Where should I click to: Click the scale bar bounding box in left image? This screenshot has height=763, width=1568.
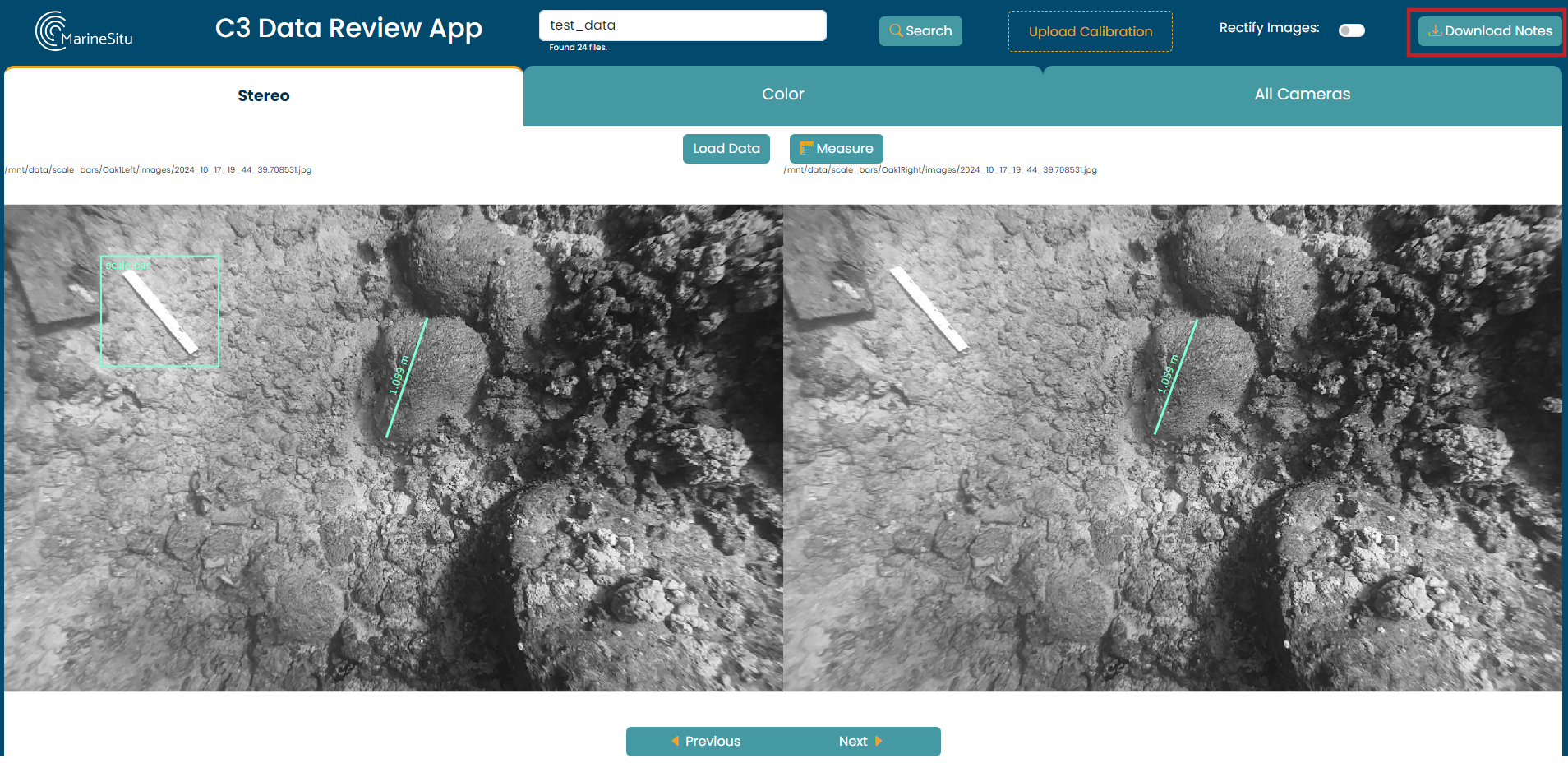[x=159, y=311]
